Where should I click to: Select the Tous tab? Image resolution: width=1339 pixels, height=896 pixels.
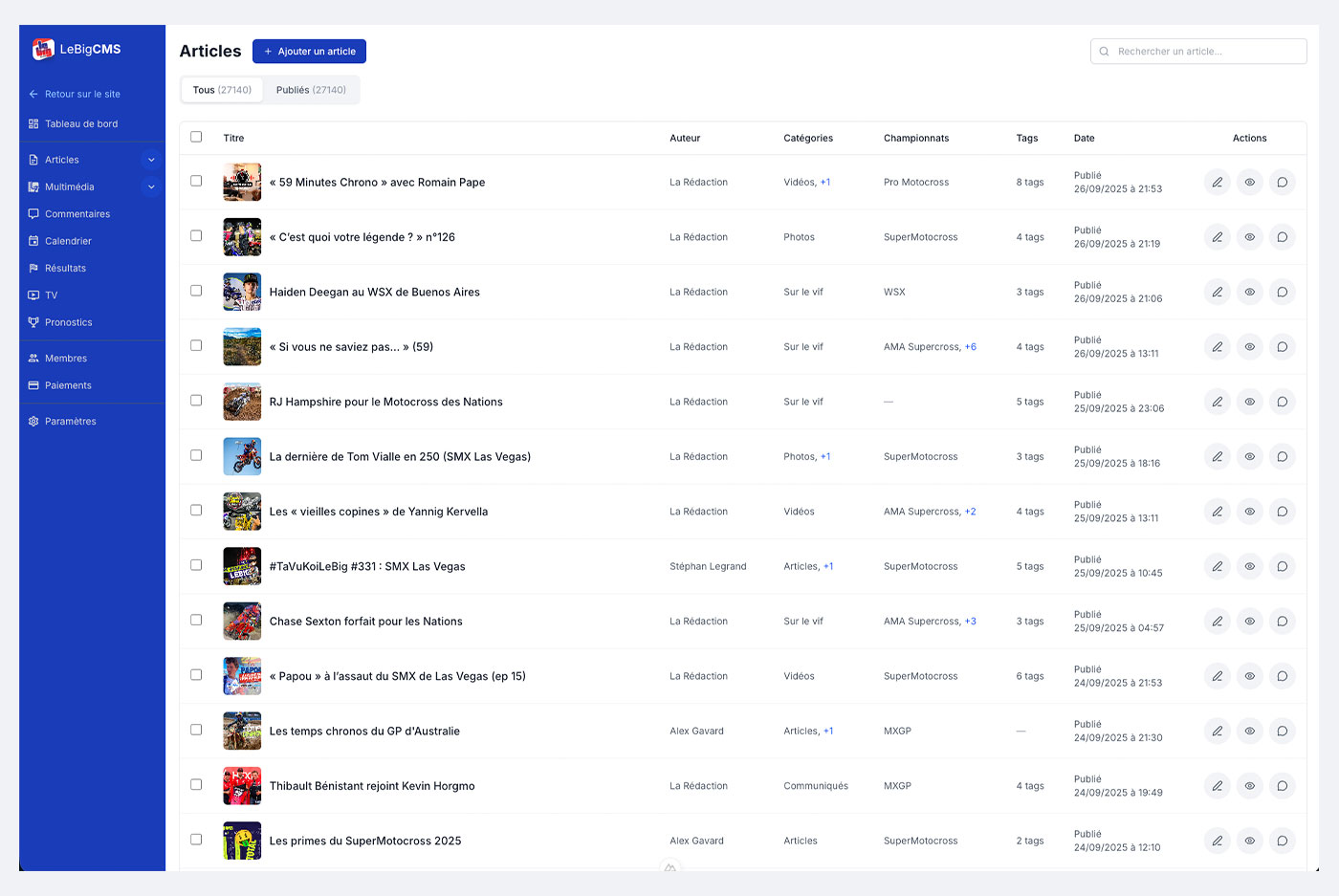[x=222, y=90]
